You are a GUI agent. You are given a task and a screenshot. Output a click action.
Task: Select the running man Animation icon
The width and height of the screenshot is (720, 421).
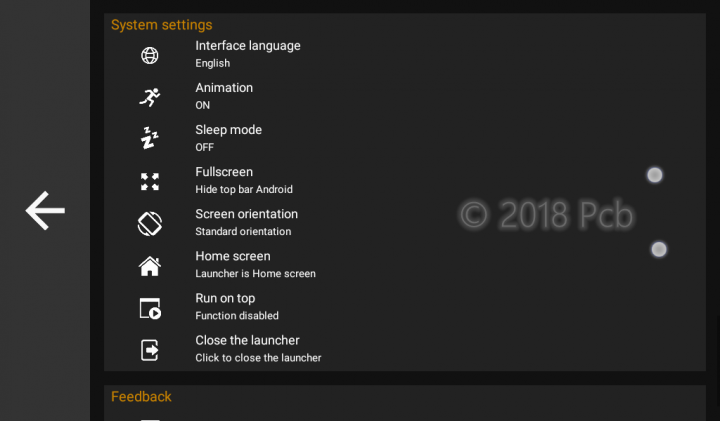[150, 97]
